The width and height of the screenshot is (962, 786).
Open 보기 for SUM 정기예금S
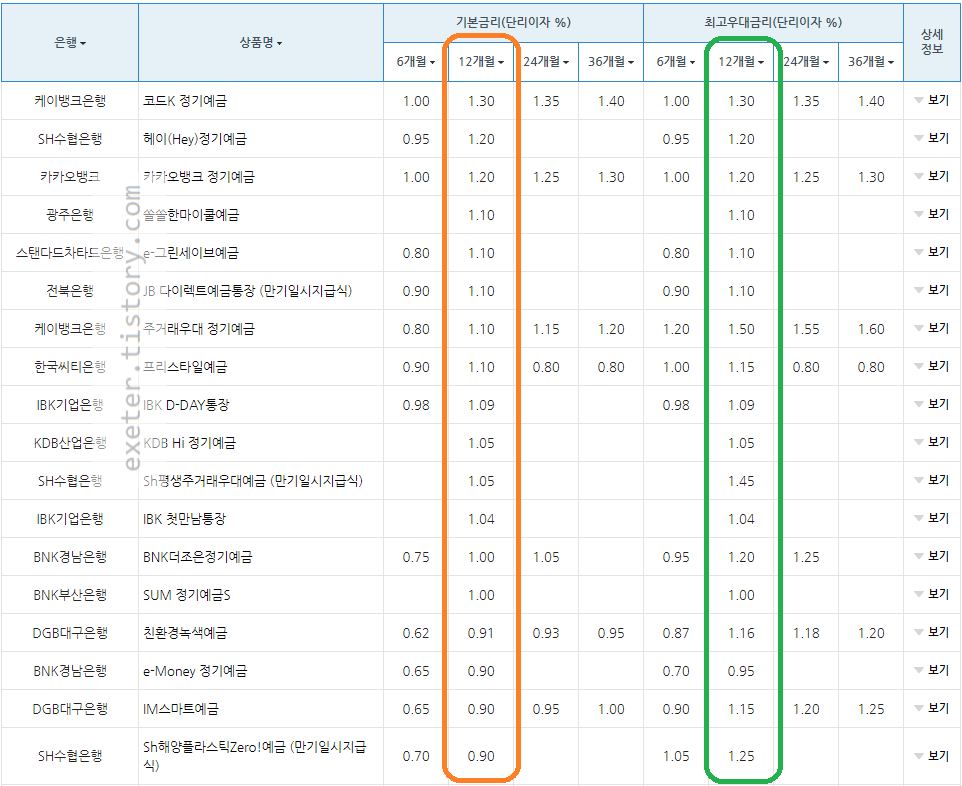(932, 595)
